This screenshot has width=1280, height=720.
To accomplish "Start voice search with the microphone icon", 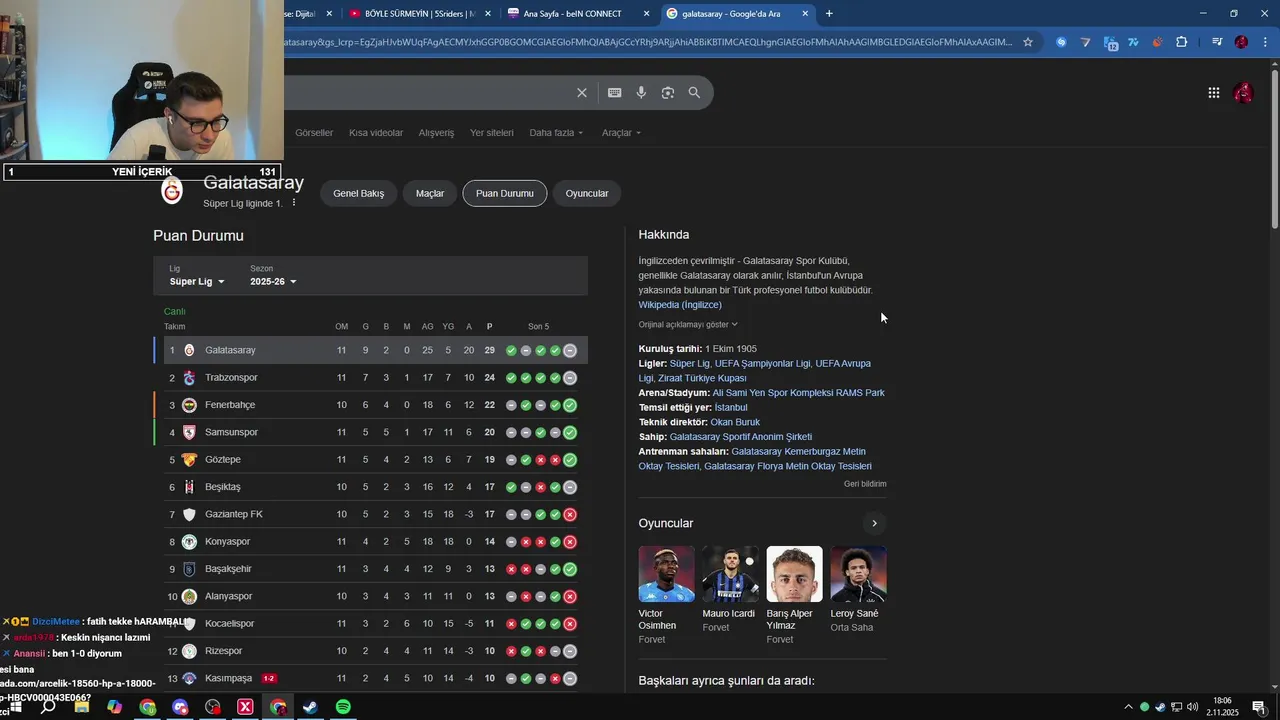I will [x=641, y=93].
